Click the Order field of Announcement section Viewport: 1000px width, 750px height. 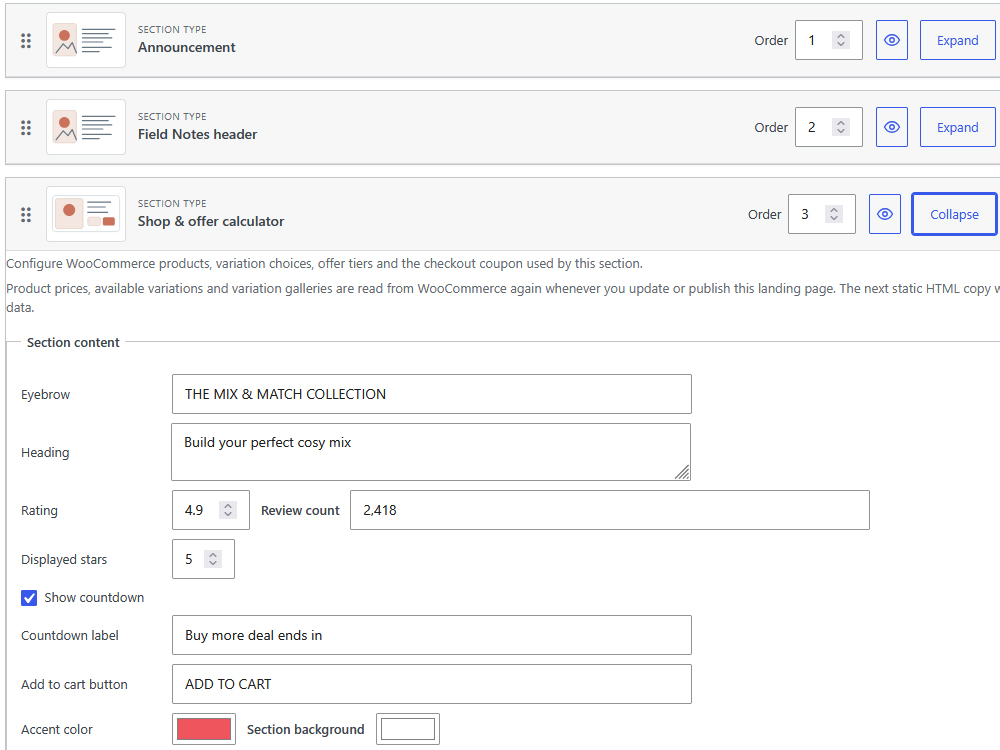click(x=828, y=40)
